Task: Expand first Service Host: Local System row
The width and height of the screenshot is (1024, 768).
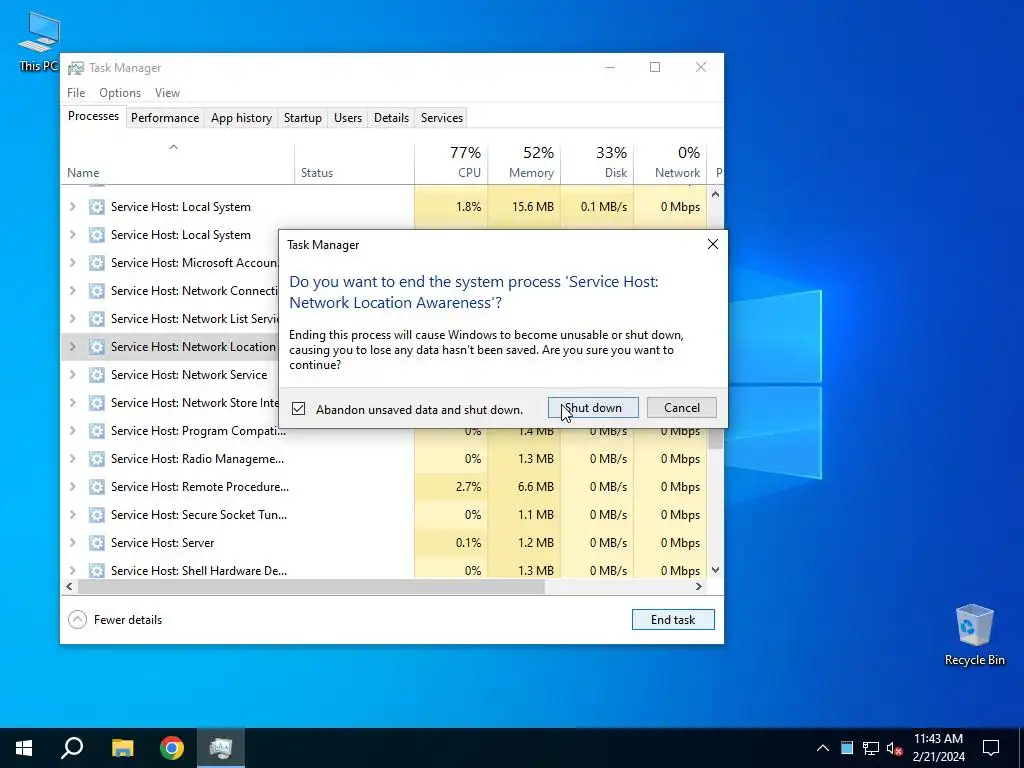Action: [x=72, y=206]
